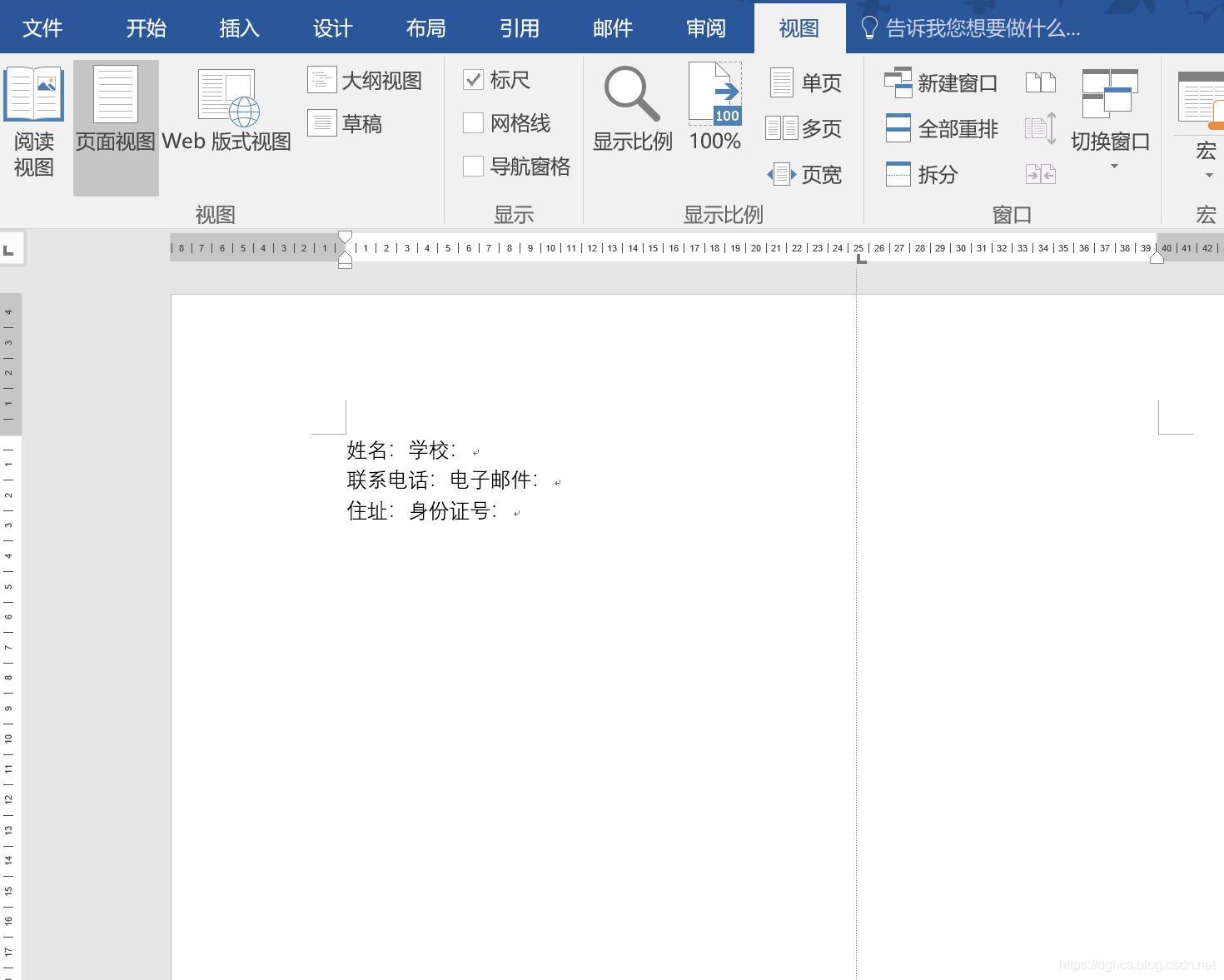Click the tab stop selector on the ruler
Image resolution: width=1224 pixels, height=980 pixels.
coord(12,247)
